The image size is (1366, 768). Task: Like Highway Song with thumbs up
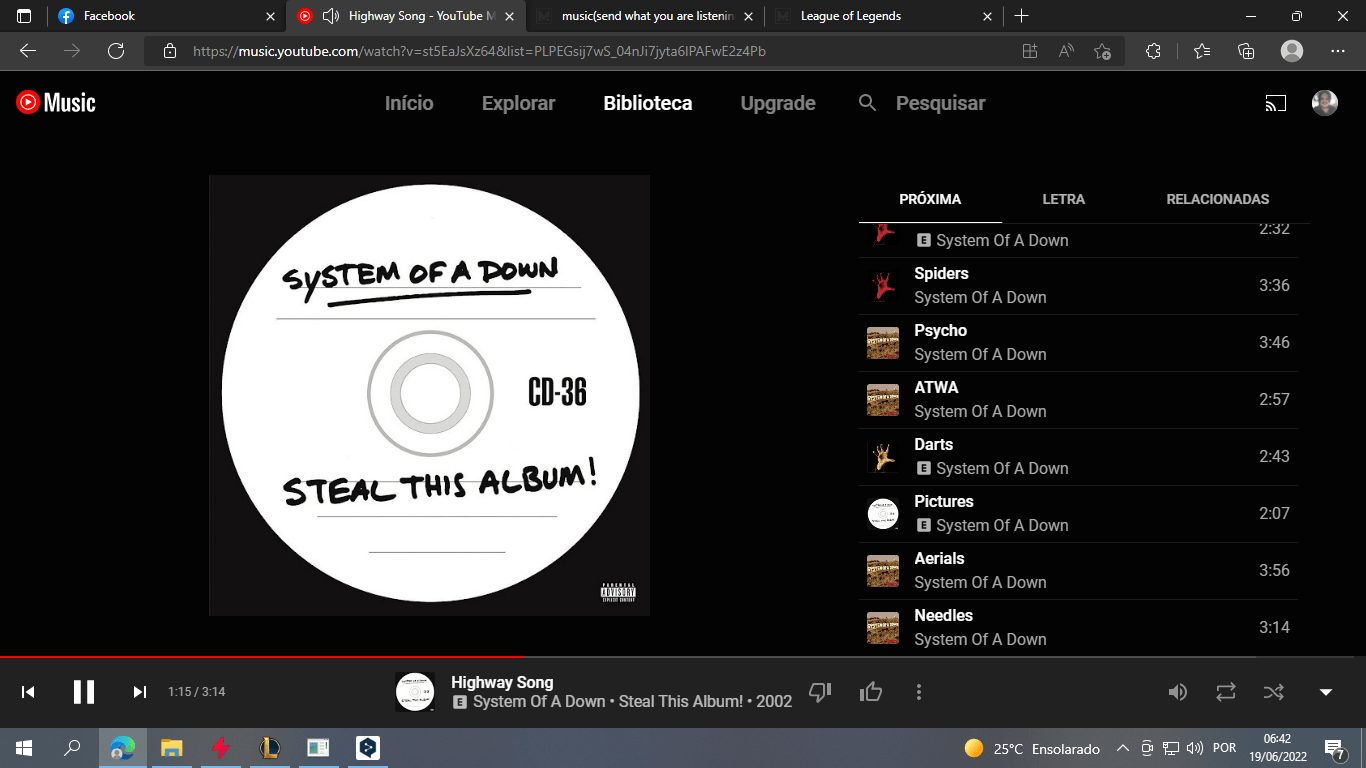tap(871, 692)
